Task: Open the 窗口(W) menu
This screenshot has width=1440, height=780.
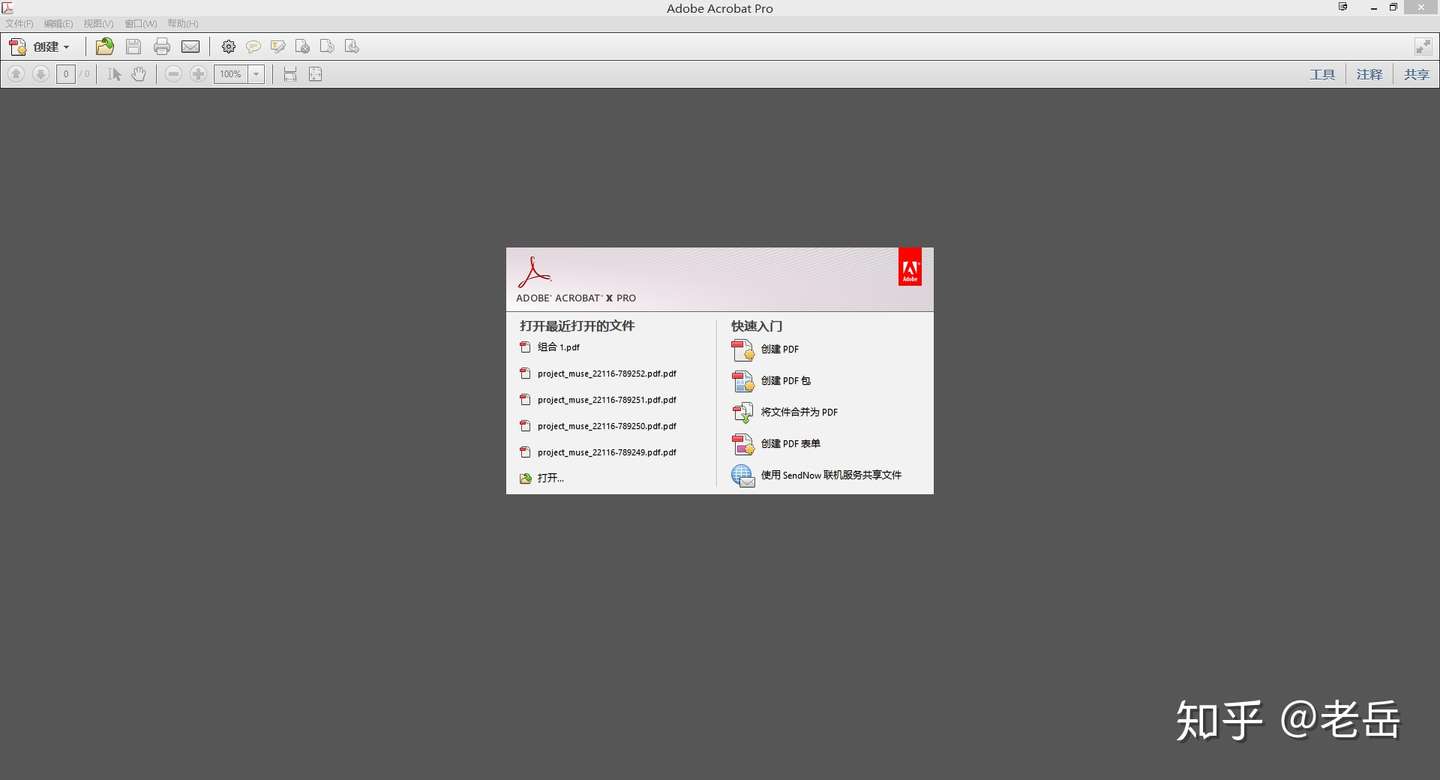Action: (x=140, y=23)
